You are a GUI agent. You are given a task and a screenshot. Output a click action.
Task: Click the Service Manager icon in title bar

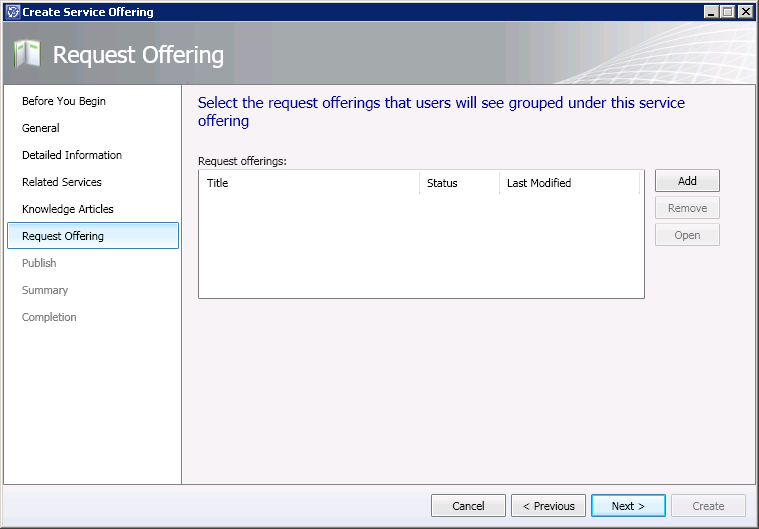coord(12,12)
